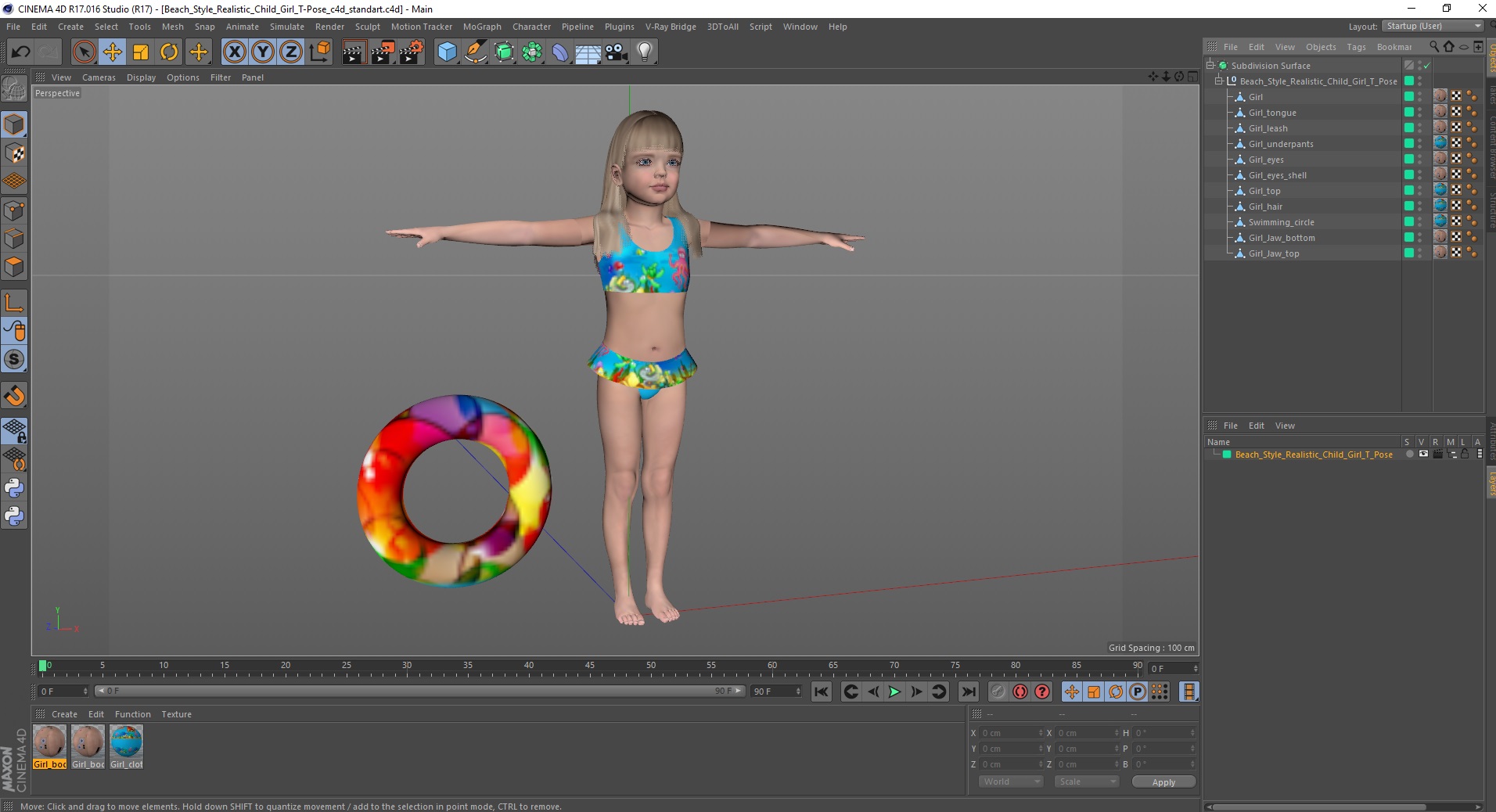Viewport: 1496px width, 812px height.
Task: Add a Subdivision Surface generator icon
Action: pos(505,52)
